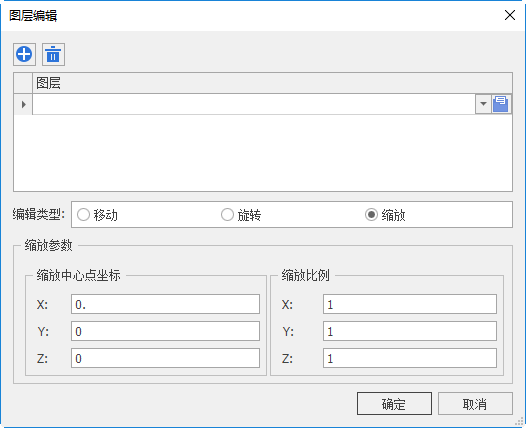Click the 取消 button
Viewport: 526px width, 428px height.
point(475,404)
